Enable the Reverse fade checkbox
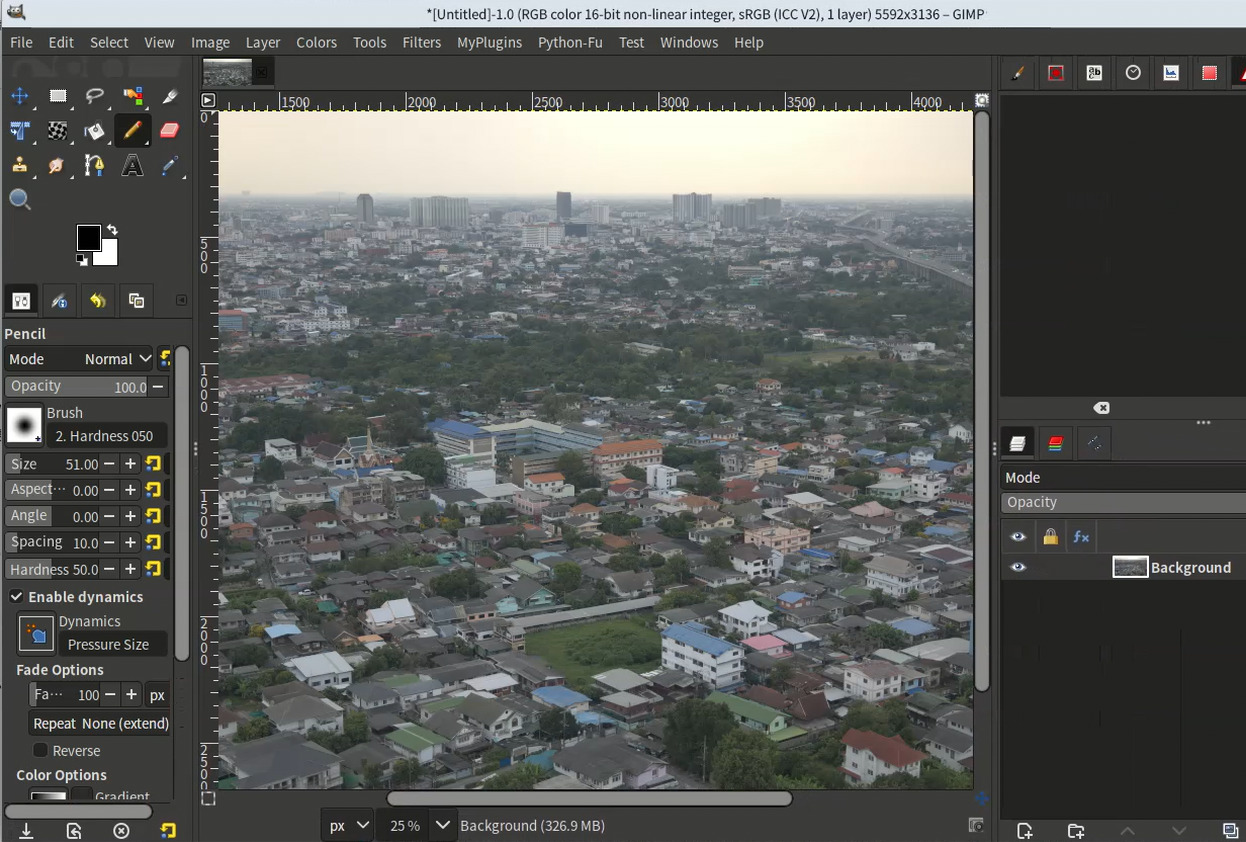 (x=41, y=750)
